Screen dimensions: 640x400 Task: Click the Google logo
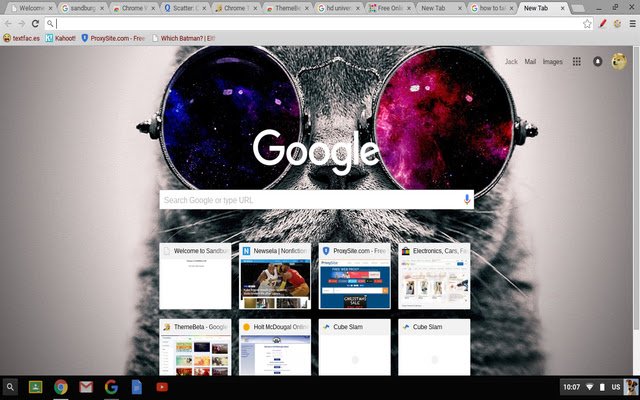coord(317,151)
